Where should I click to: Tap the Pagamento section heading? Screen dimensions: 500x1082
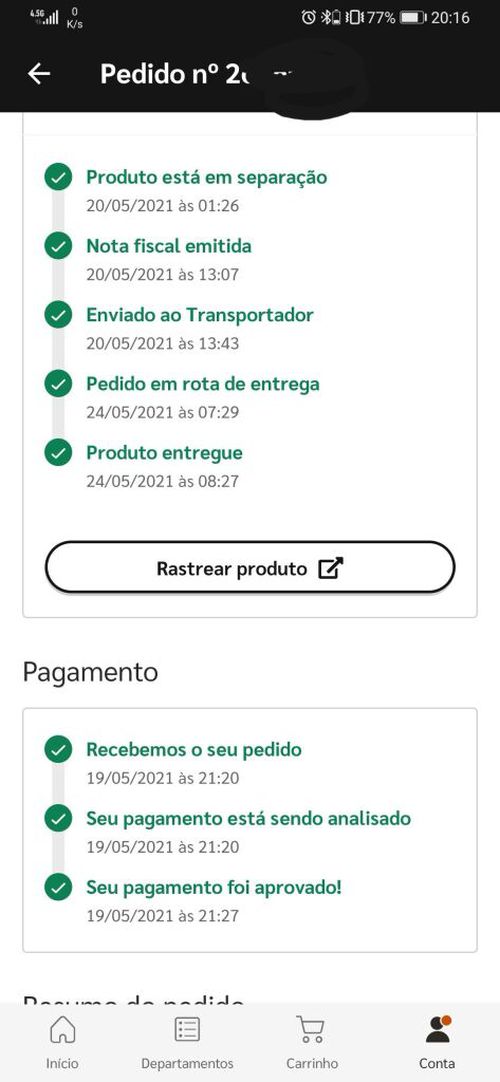(90, 672)
